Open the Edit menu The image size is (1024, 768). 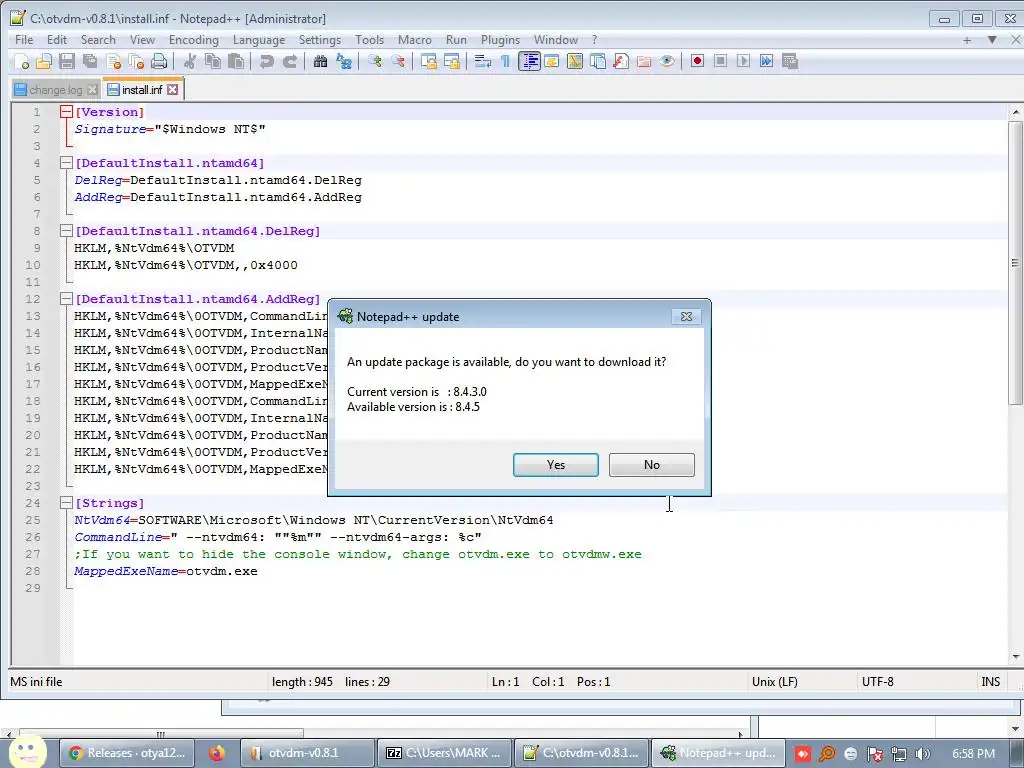[x=57, y=40]
